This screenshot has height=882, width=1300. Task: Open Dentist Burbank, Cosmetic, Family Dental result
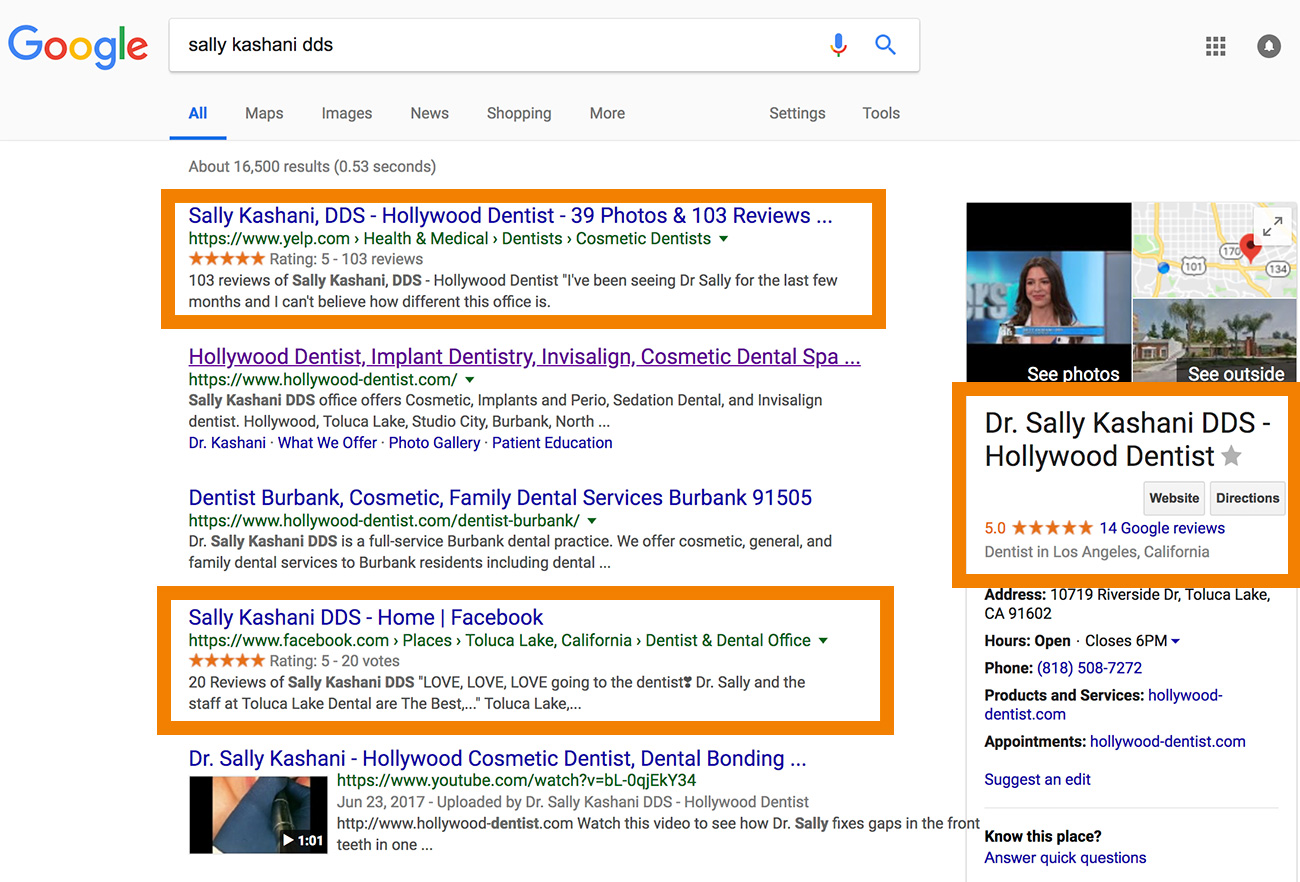[x=500, y=497]
